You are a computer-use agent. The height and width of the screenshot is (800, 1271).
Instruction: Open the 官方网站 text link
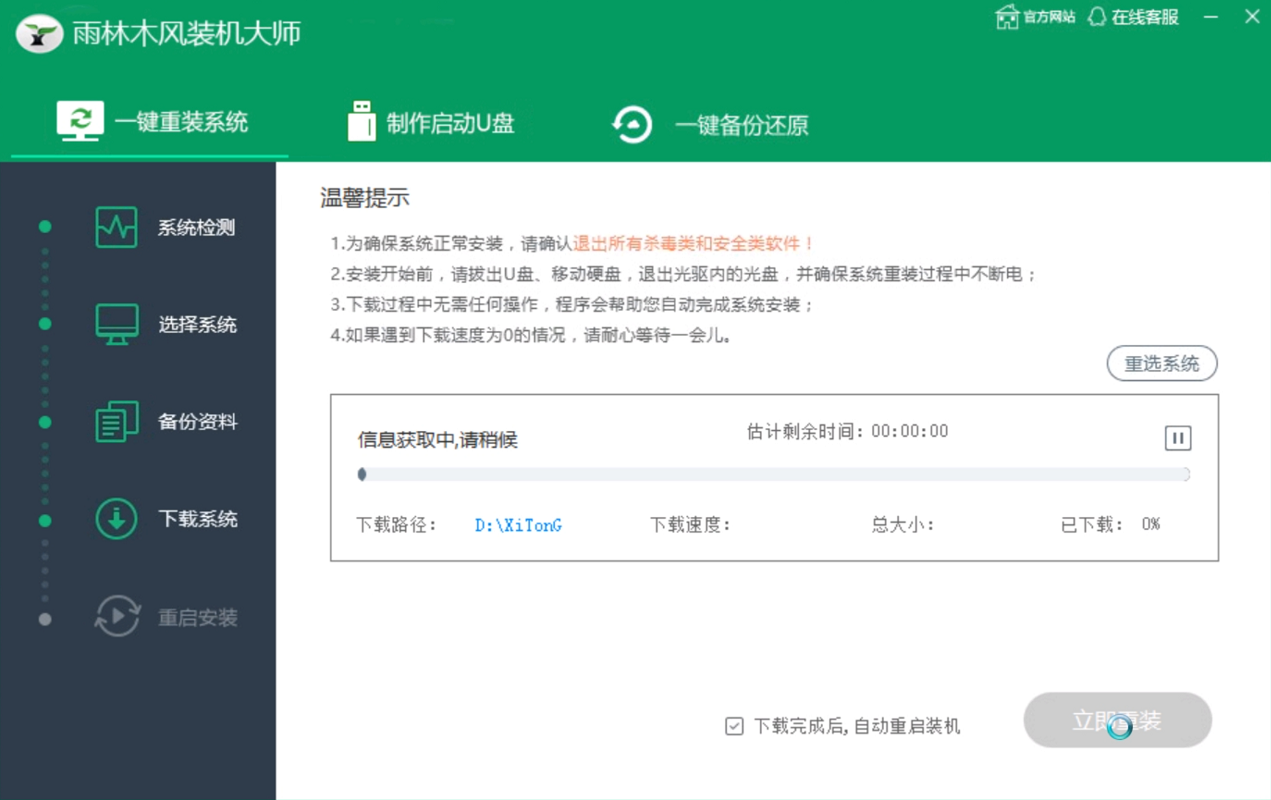[x=1049, y=17]
